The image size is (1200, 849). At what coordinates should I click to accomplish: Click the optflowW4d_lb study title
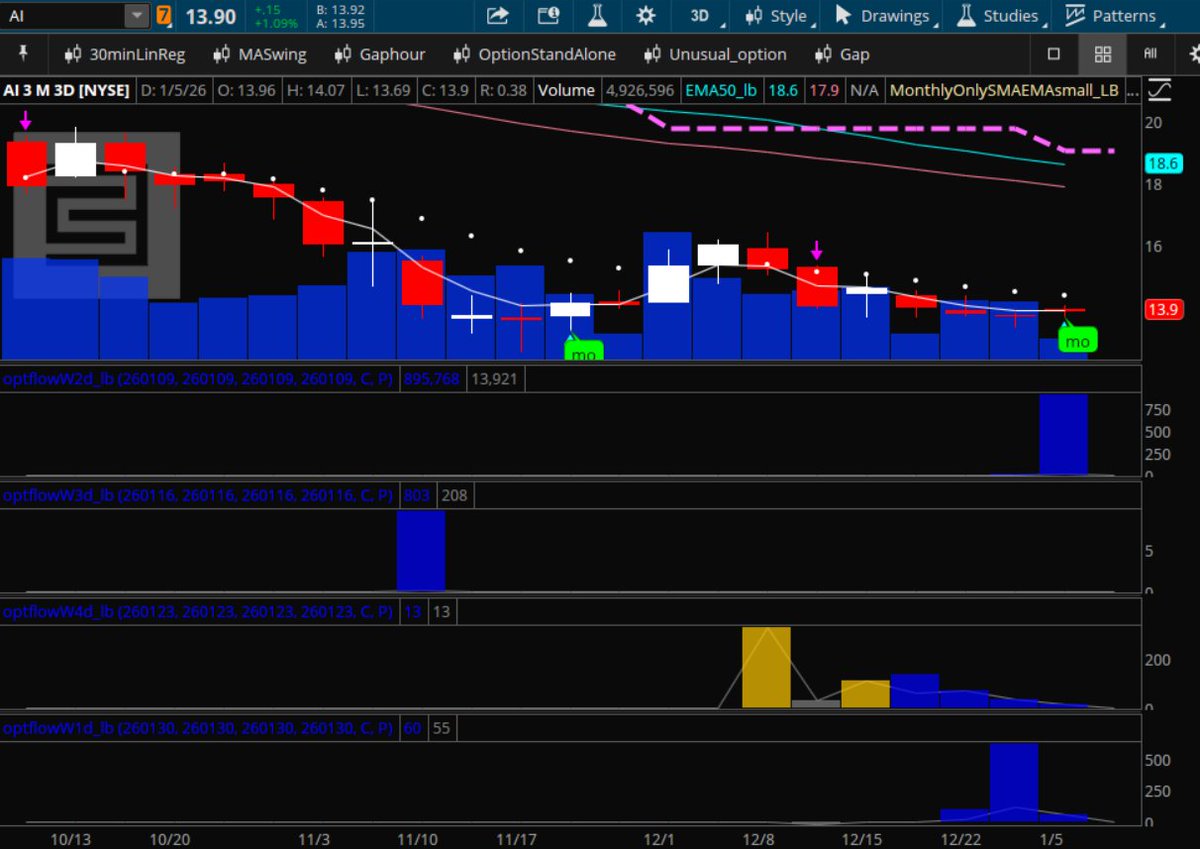coord(198,612)
